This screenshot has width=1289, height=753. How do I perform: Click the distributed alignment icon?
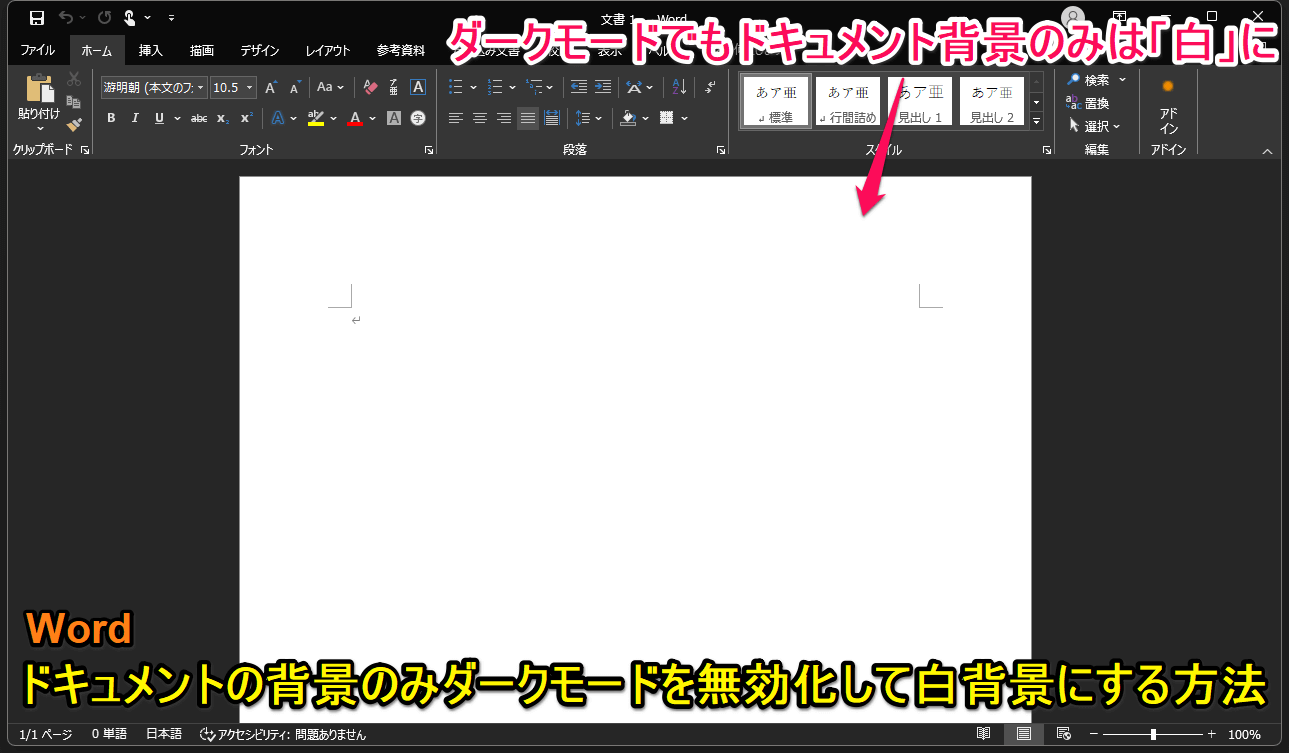click(x=552, y=118)
